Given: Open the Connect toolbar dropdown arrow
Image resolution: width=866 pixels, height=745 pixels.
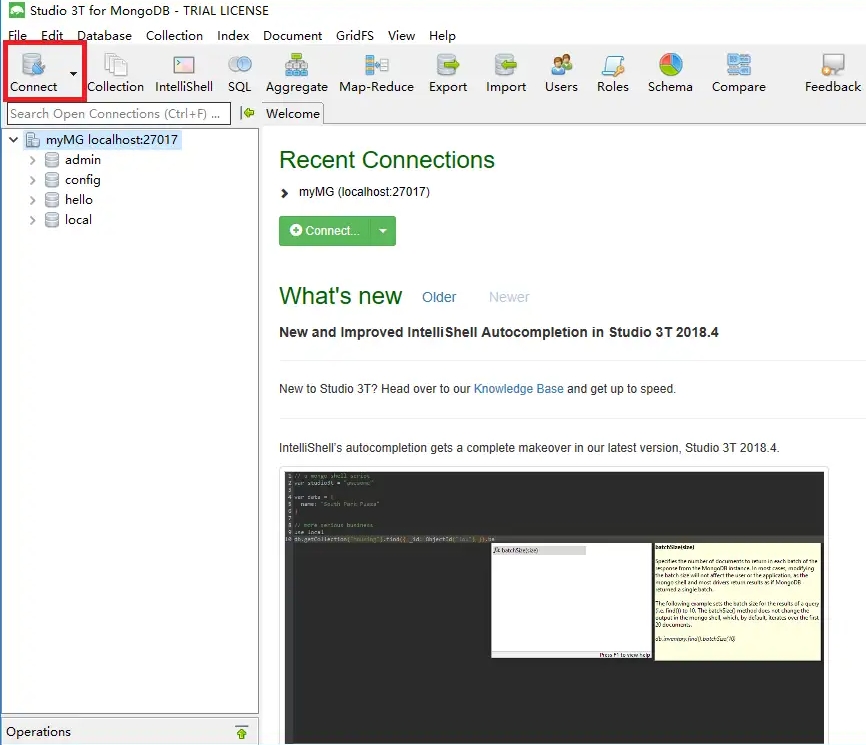Looking at the screenshot, I should coord(73,73).
